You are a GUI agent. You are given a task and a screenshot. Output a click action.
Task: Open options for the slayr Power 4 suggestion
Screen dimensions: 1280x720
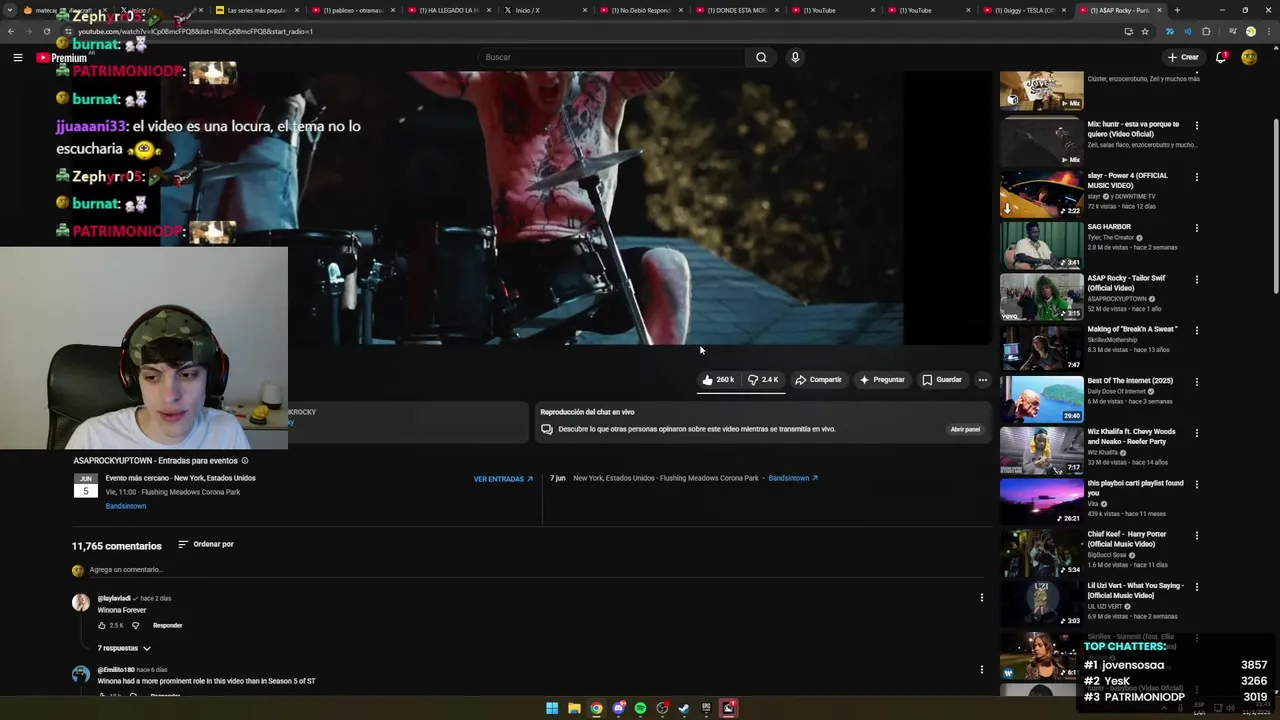pyautogui.click(x=1196, y=177)
